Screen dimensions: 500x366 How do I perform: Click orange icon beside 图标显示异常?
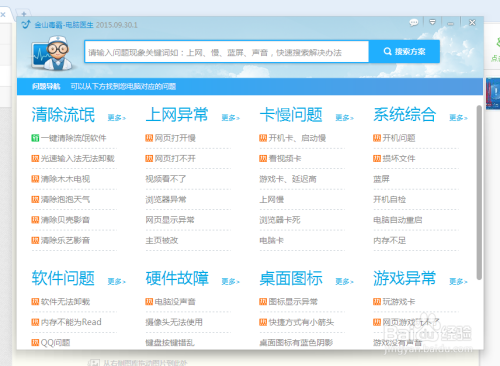tap(263, 302)
